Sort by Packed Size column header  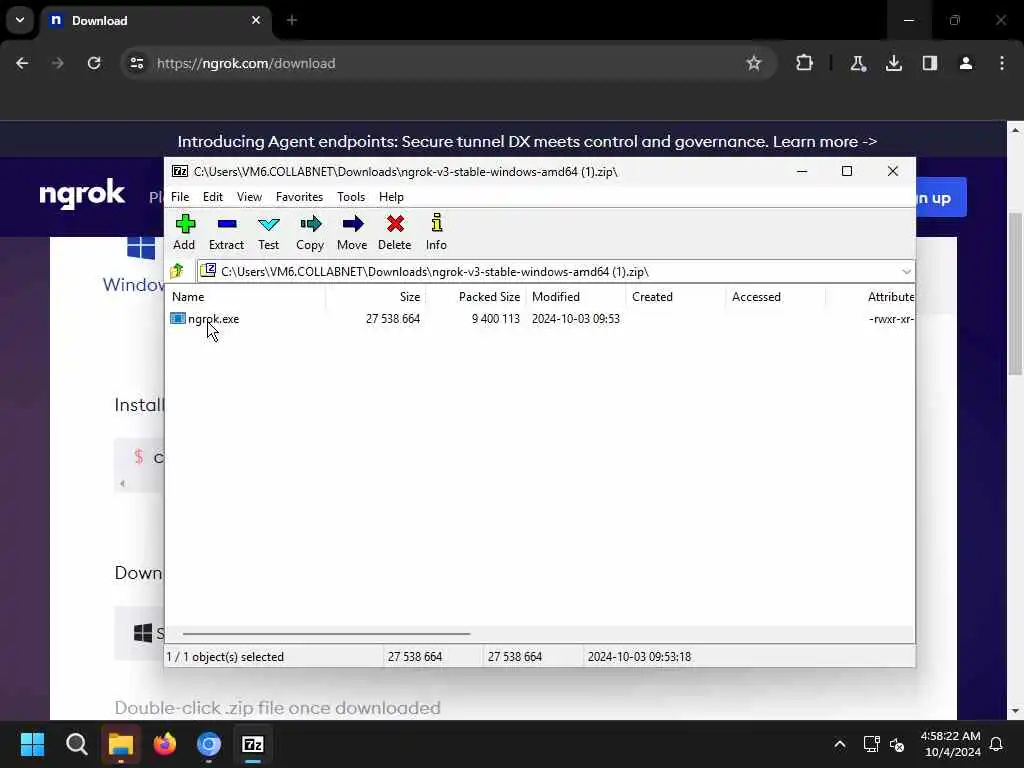coord(476,296)
